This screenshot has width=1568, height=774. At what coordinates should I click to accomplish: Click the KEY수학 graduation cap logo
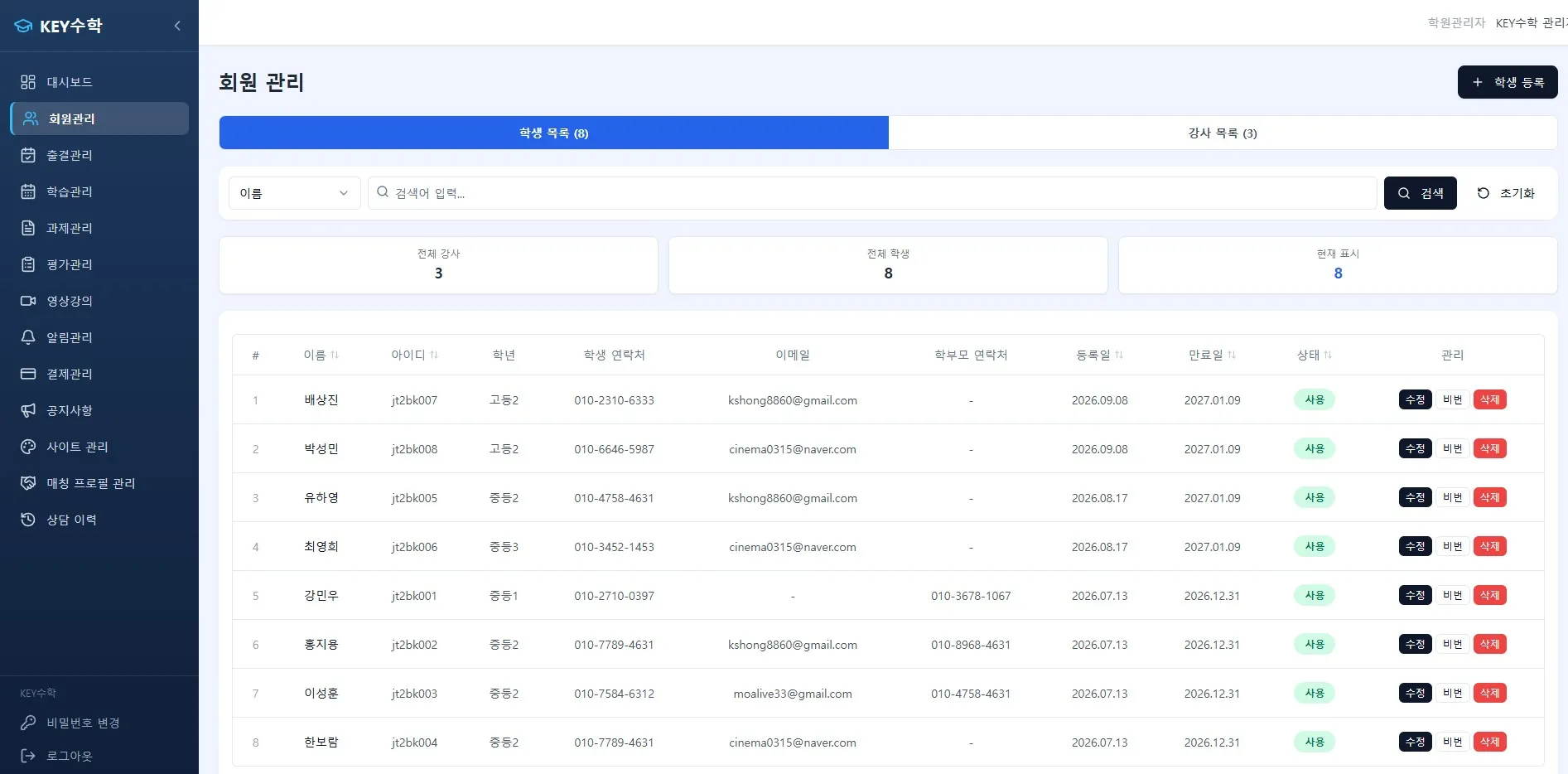point(23,26)
